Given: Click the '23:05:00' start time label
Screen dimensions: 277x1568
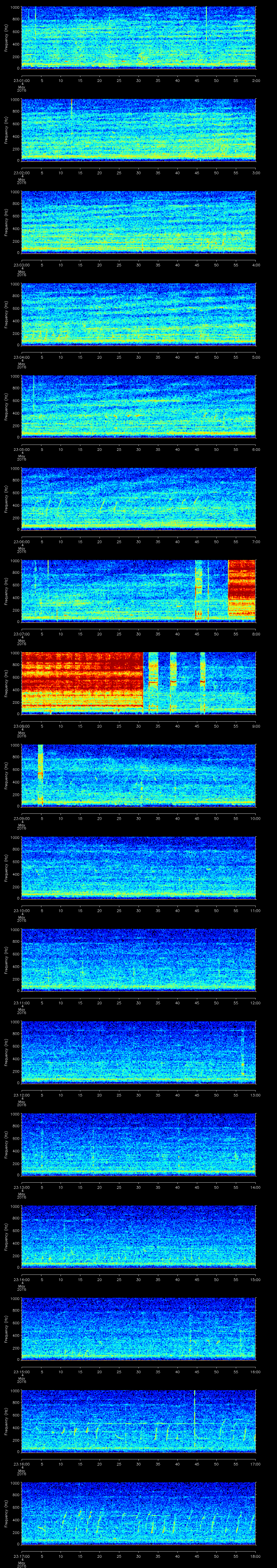Looking at the screenshot, I should tap(22, 449).
